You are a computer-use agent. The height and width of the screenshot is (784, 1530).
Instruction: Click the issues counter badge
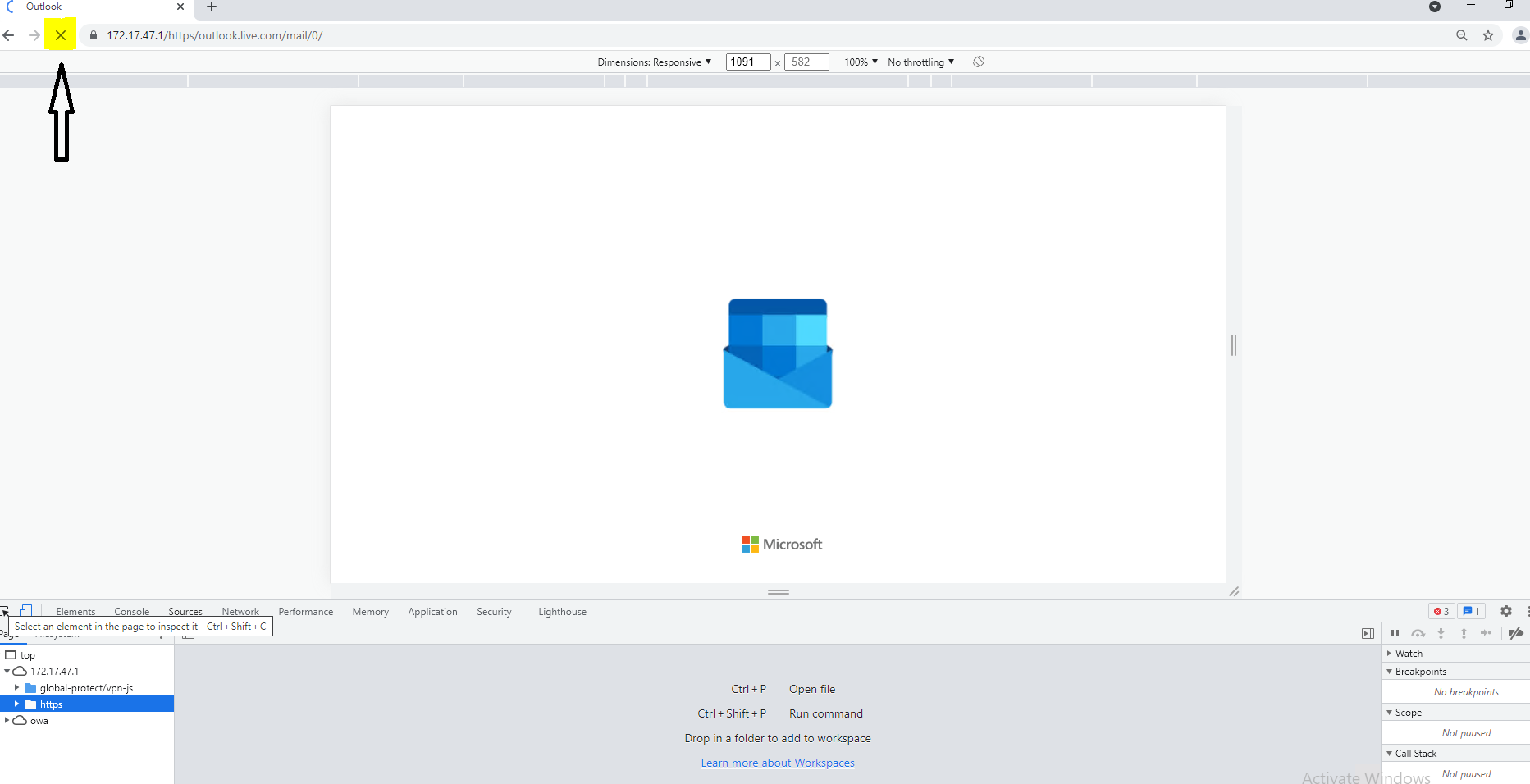tap(1471, 611)
